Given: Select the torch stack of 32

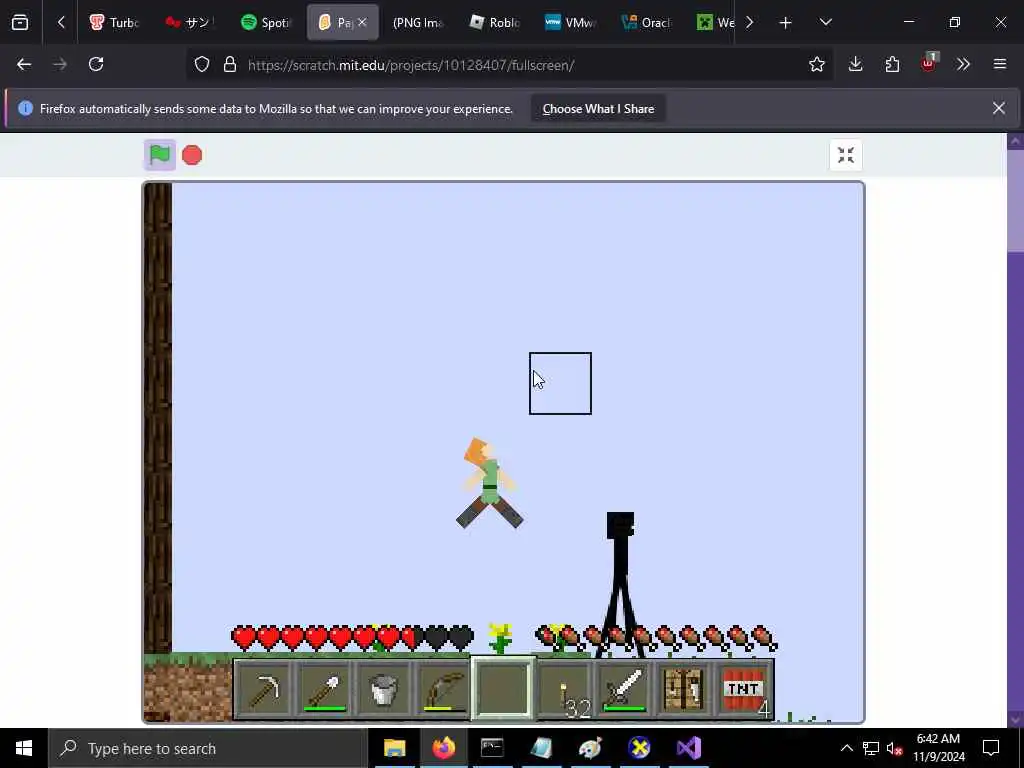Looking at the screenshot, I should point(566,689).
